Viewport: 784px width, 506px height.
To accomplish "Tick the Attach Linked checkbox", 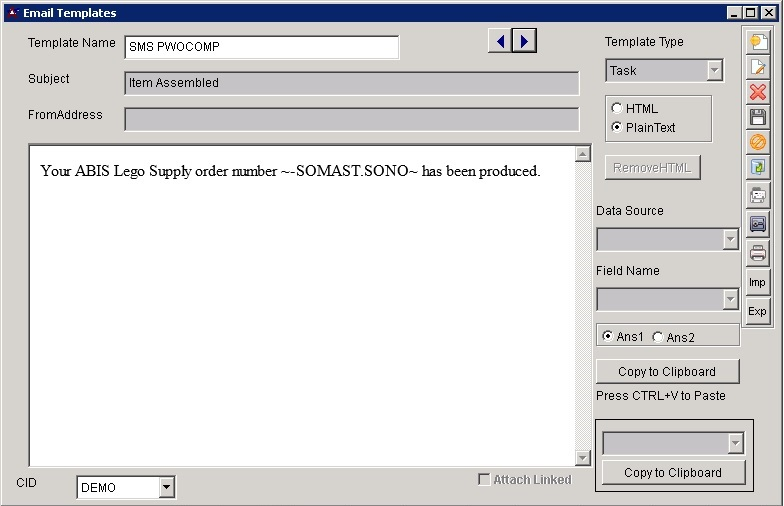I will 485,480.
